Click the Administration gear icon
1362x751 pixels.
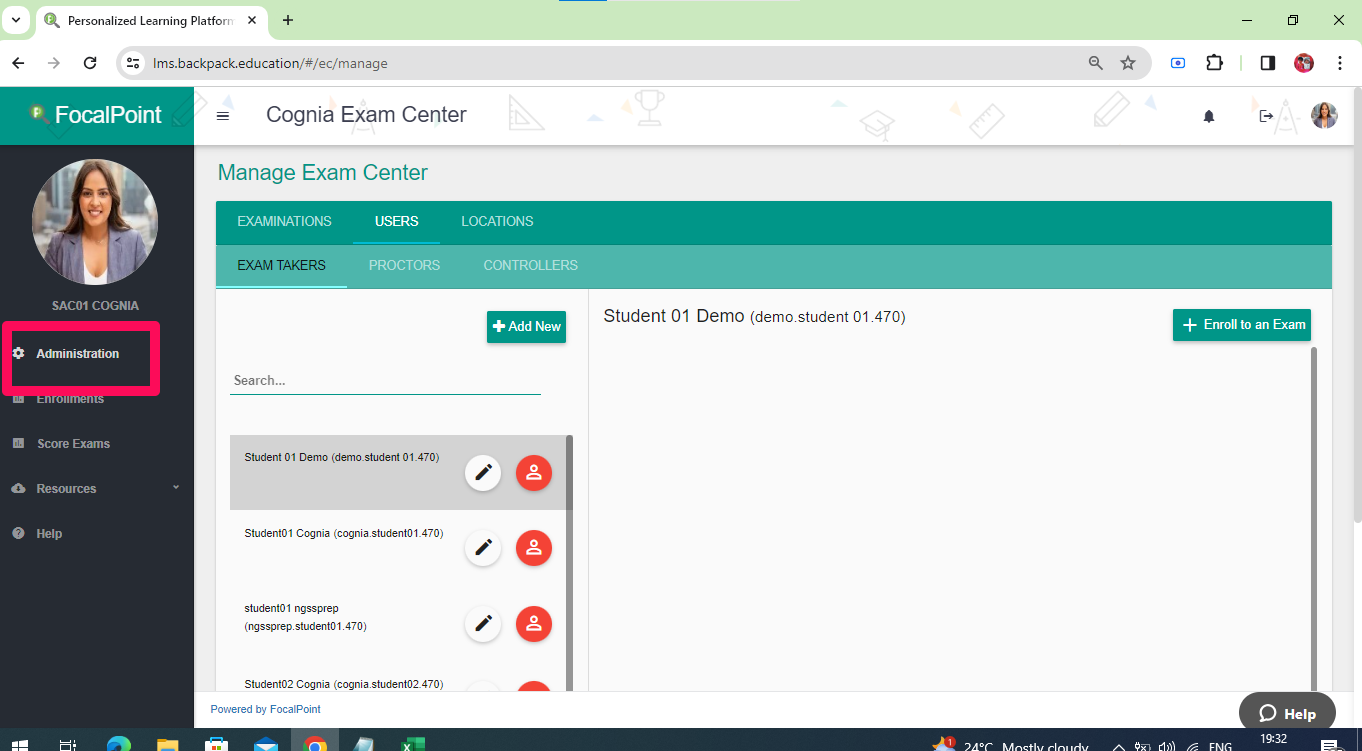tap(18, 353)
